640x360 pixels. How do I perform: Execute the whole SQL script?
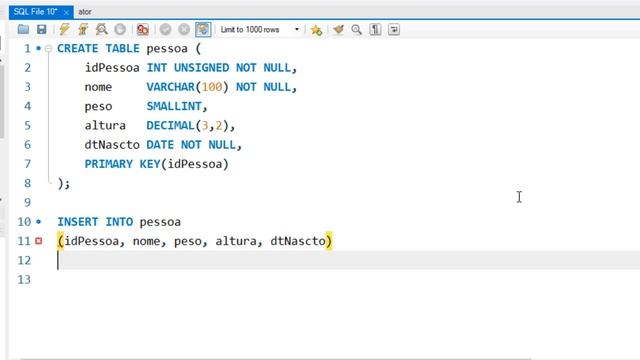pyautogui.click(x=64, y=29)
